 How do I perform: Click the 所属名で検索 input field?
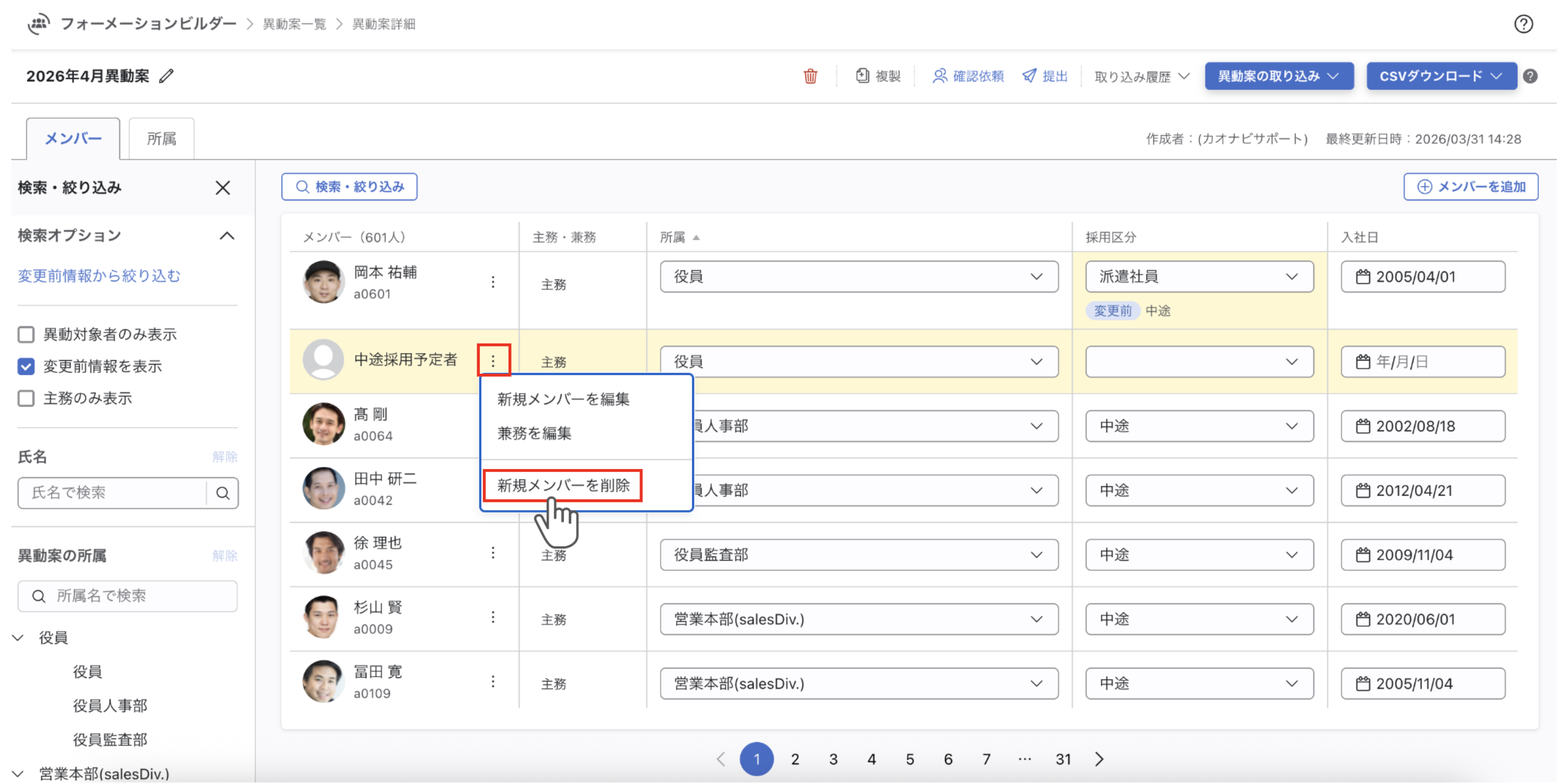pyautogui.click(x=128, y=595)
